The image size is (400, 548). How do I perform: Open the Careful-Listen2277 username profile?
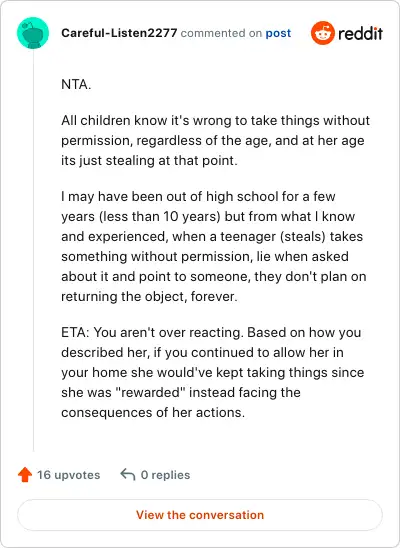[119, 33]
